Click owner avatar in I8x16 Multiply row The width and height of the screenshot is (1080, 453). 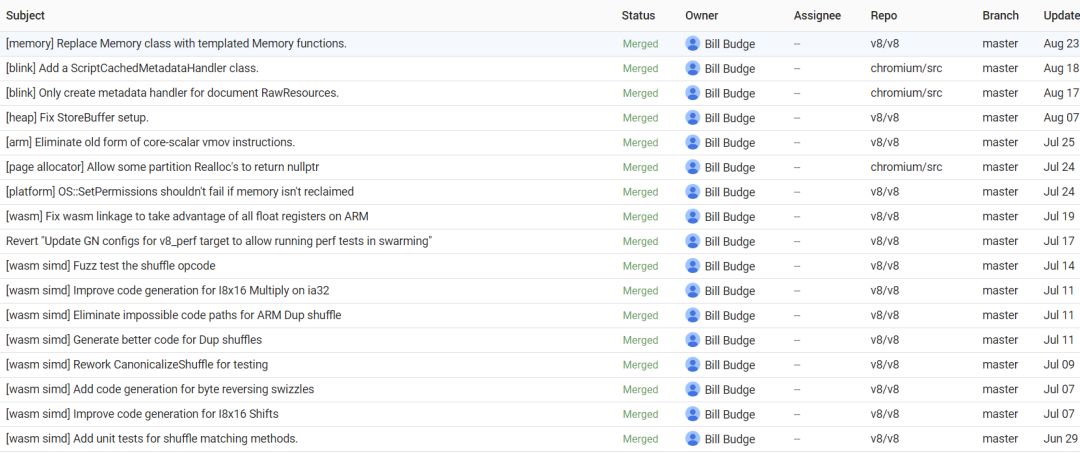[x=692, y=291]
